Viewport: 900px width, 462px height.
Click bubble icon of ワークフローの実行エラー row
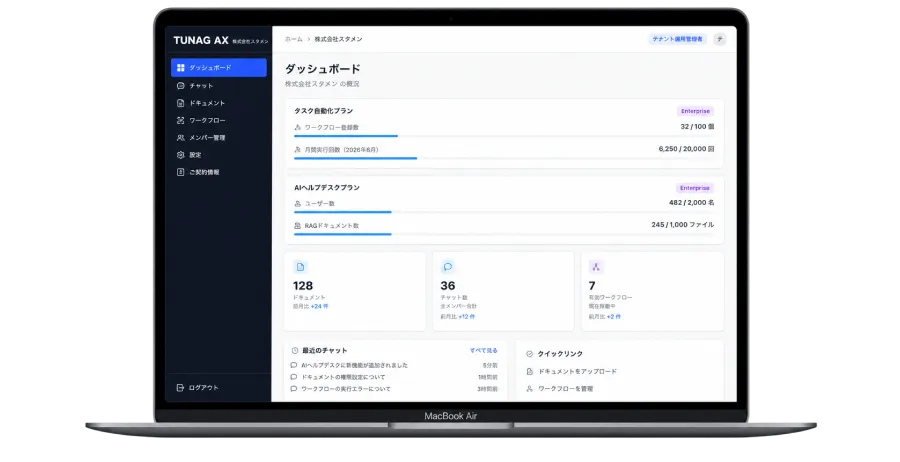point(294,389)
